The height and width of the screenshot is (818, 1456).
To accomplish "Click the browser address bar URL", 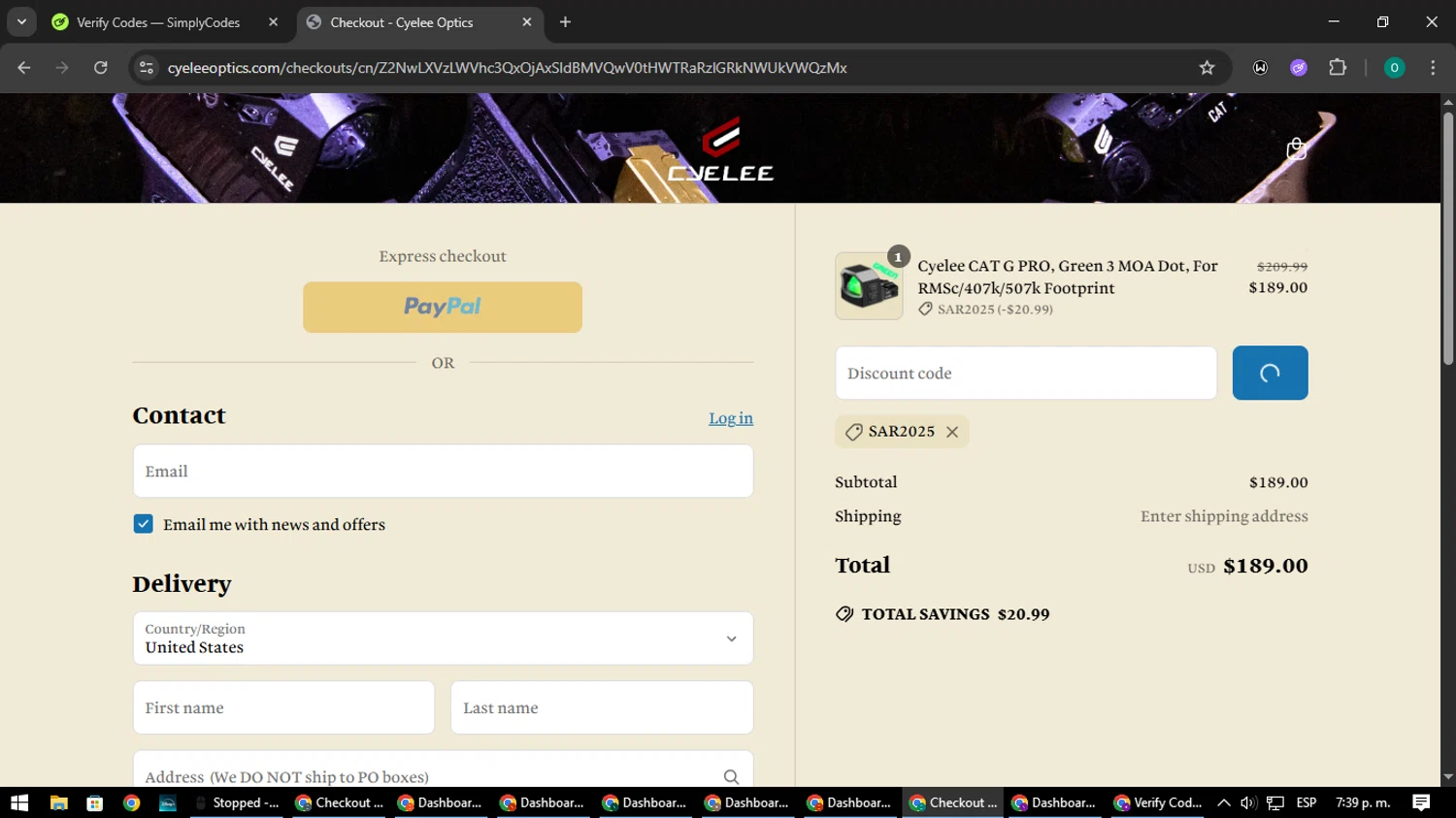I will (507, 67).
